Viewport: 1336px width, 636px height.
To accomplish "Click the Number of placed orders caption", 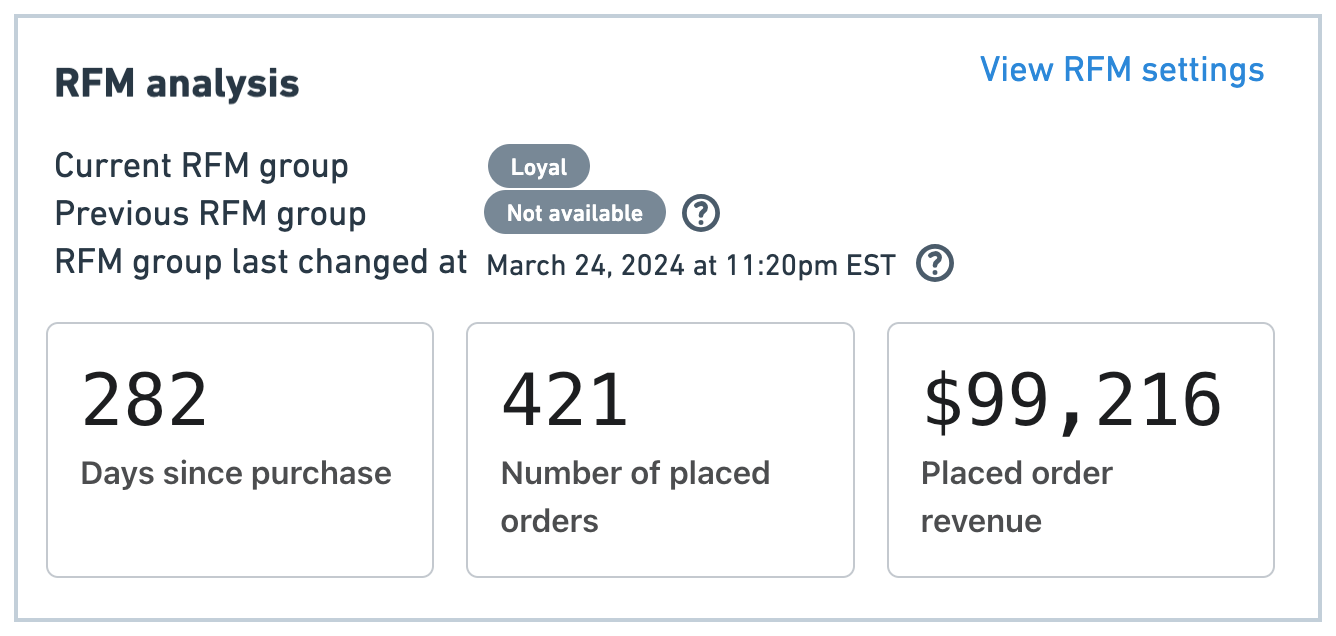I will (x=635, y=496).
